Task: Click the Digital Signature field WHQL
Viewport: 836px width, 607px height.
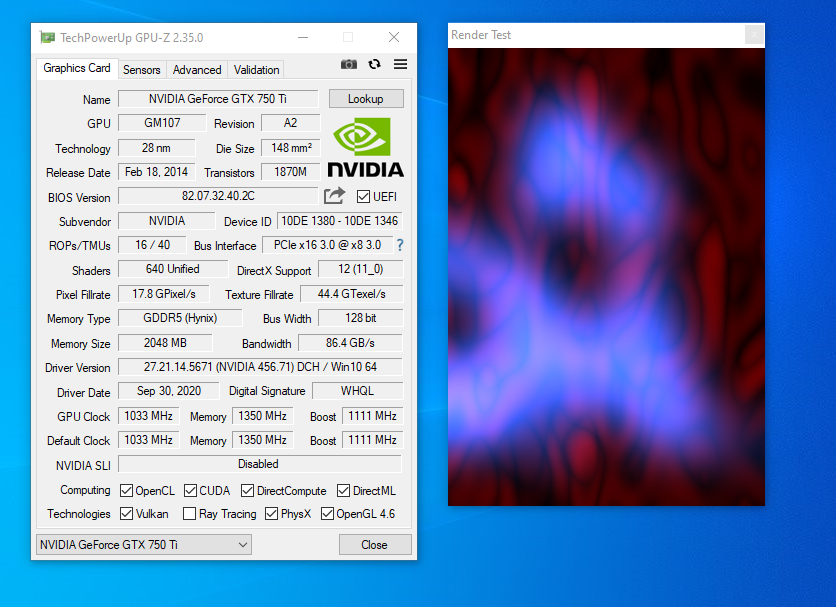Action: pos(358,391)
